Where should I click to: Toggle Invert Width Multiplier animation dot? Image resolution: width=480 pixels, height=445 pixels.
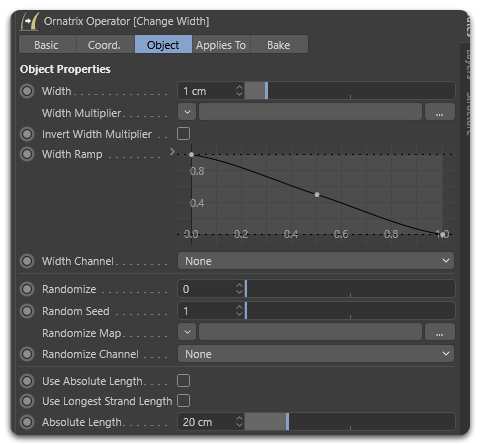(x=27, y=134)
